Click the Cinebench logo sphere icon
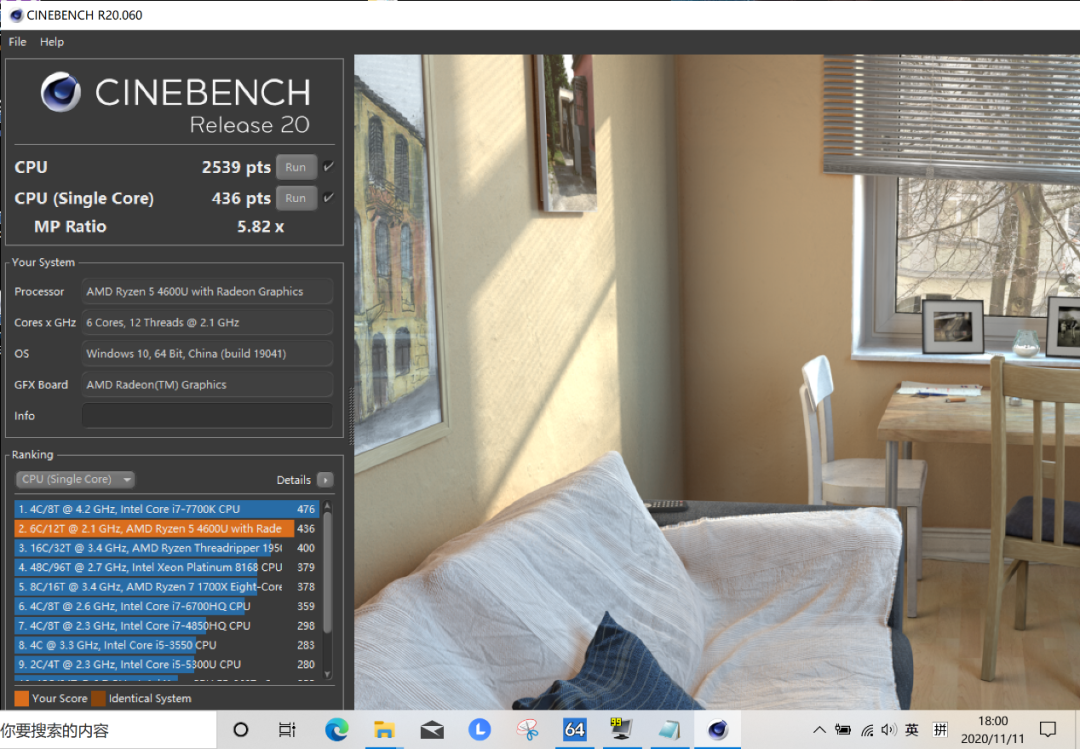 (x=61, y=92)
